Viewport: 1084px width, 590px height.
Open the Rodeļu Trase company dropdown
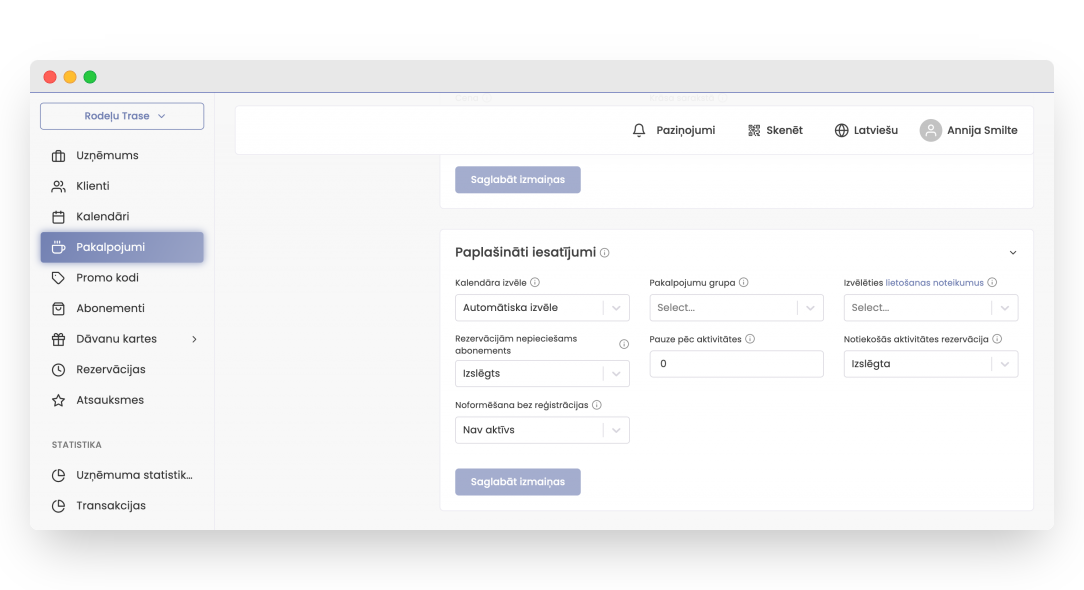click(122, 116)
